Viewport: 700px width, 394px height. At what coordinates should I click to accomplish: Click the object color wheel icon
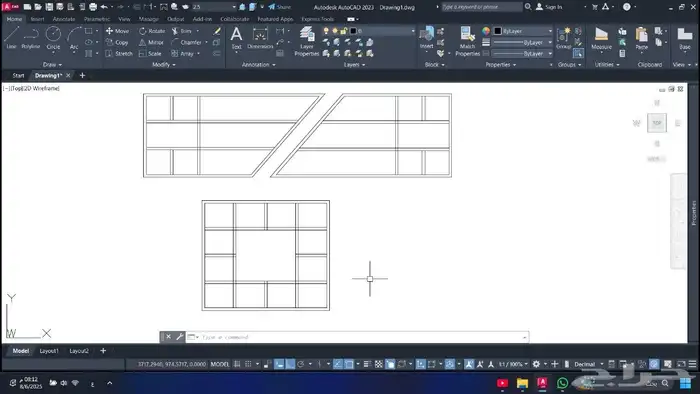click(x=486, y=31)
